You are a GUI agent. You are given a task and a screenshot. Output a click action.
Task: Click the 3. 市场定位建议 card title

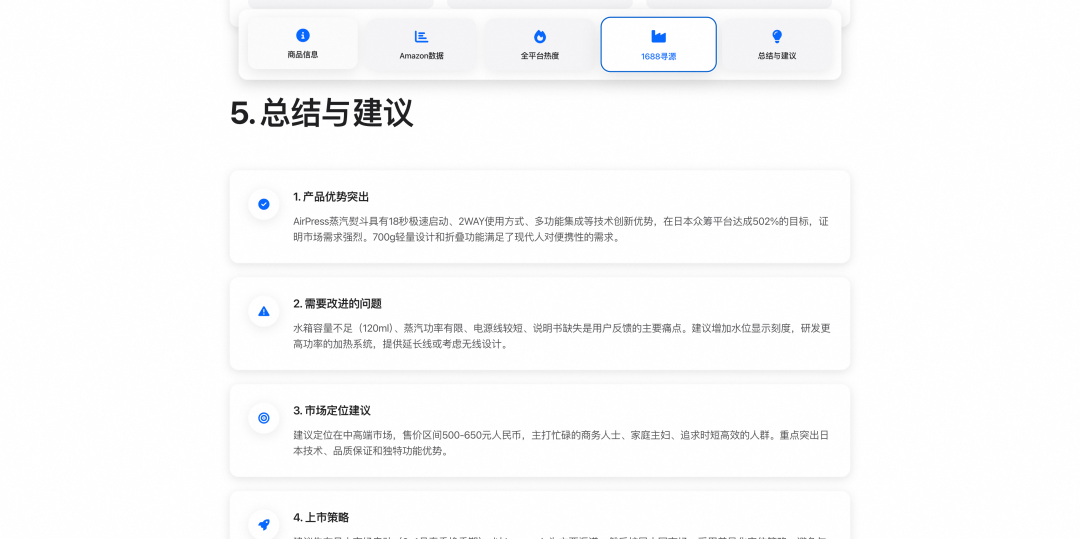[x=332, y=411]
